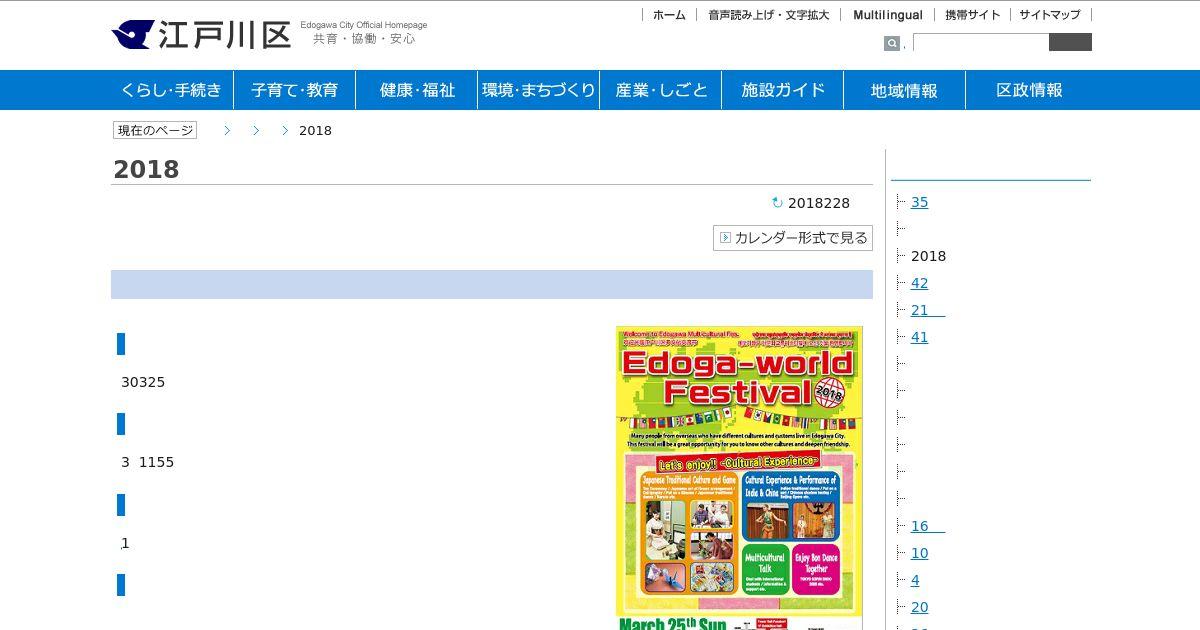Open the サイトマップ link

point(1050,15)
